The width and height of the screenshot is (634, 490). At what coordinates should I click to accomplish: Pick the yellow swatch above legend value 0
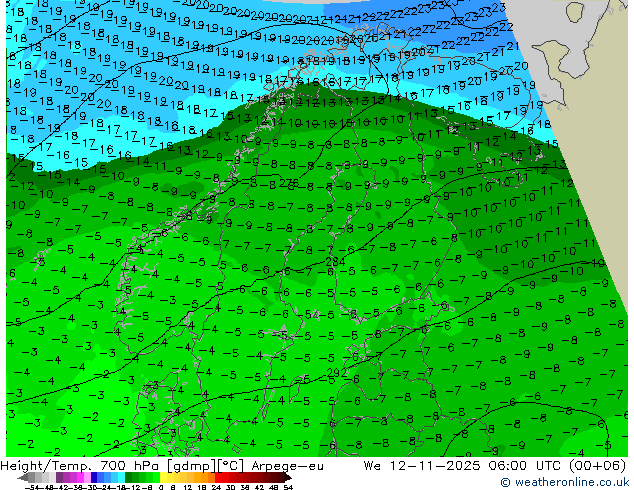pyautogui.click(x=163, y=477)
